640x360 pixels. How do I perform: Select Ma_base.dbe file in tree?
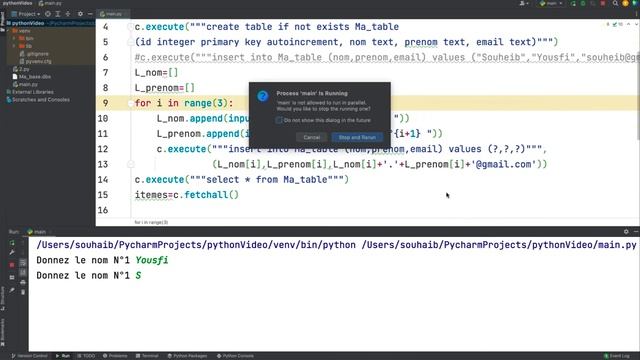pyautogui.click(x=32, y=76)
